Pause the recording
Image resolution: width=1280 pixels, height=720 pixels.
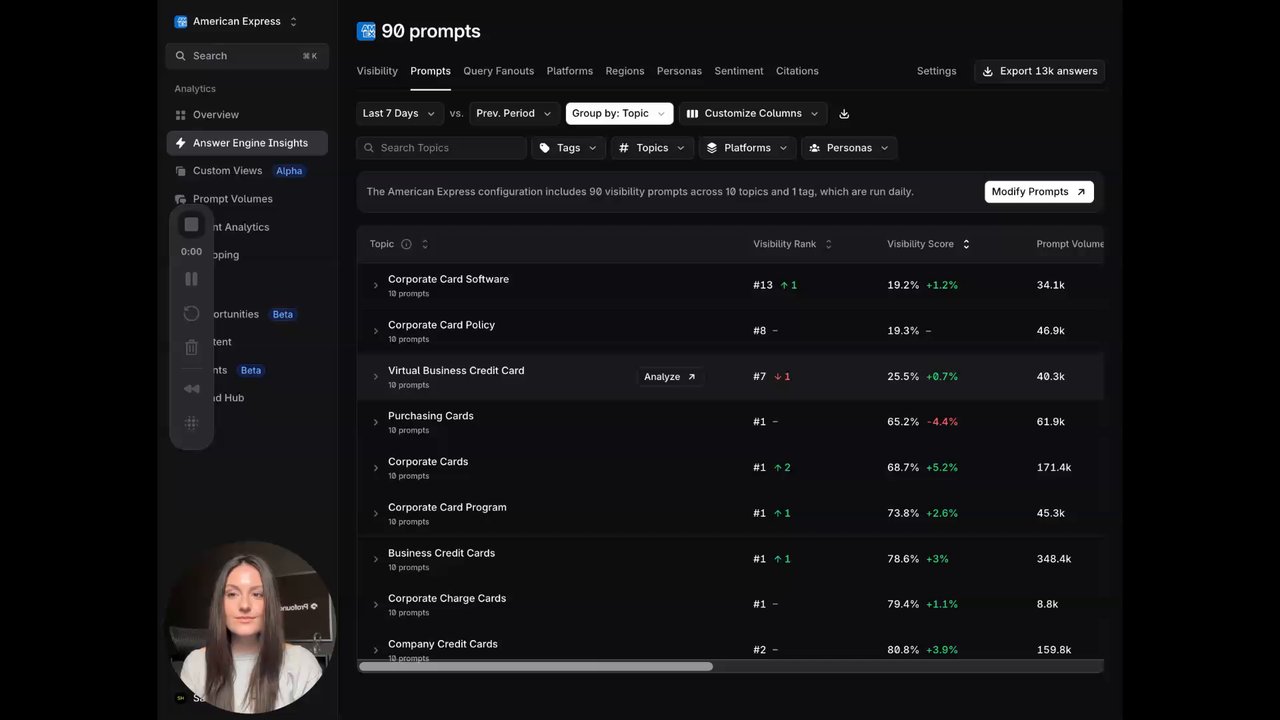(192, 279)
